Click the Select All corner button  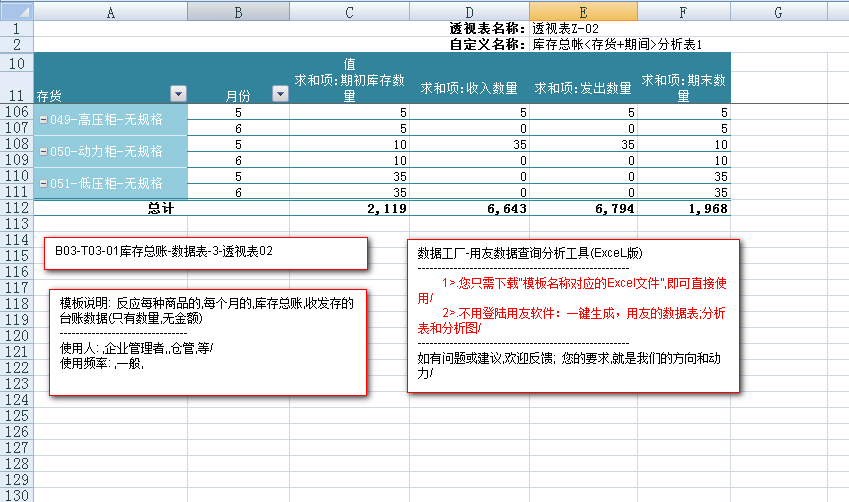[x=16, y=11]
